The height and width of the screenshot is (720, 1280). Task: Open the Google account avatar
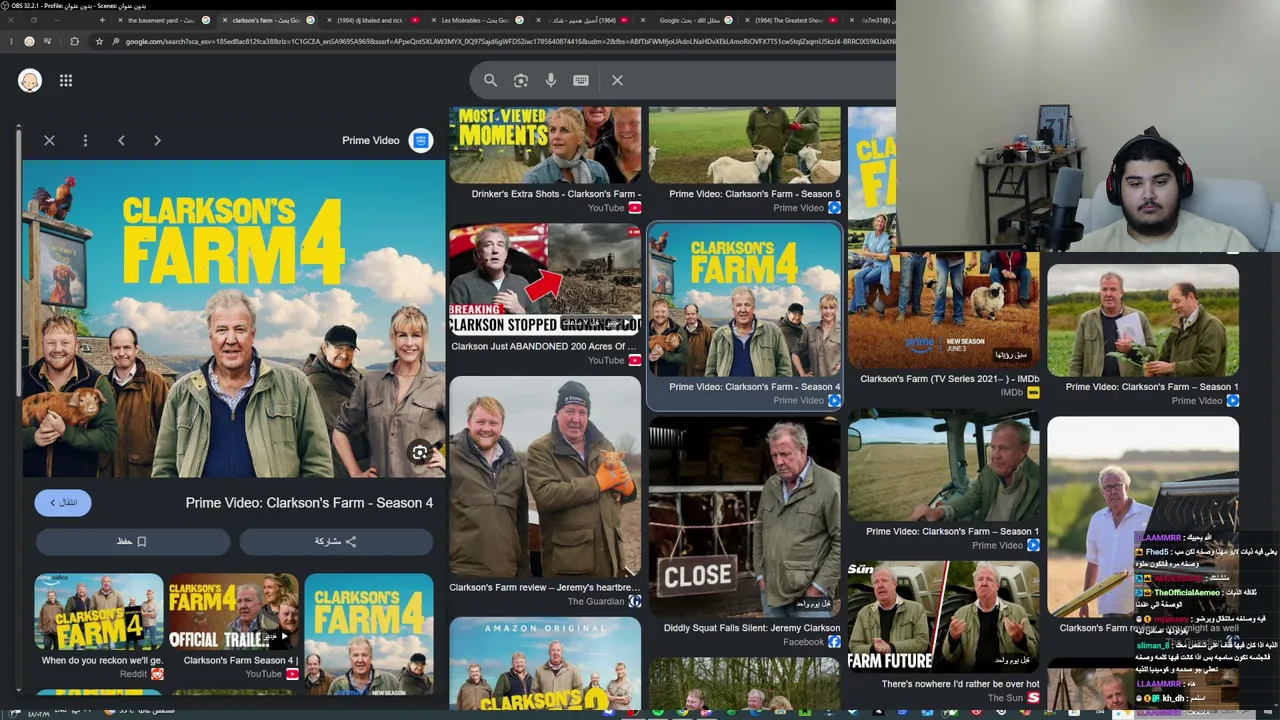pos(30,81)
